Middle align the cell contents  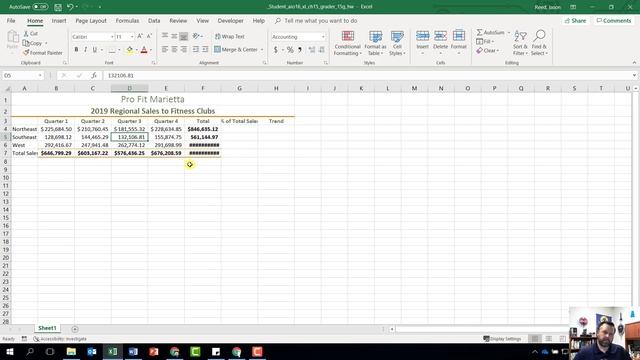pos(174,36)
